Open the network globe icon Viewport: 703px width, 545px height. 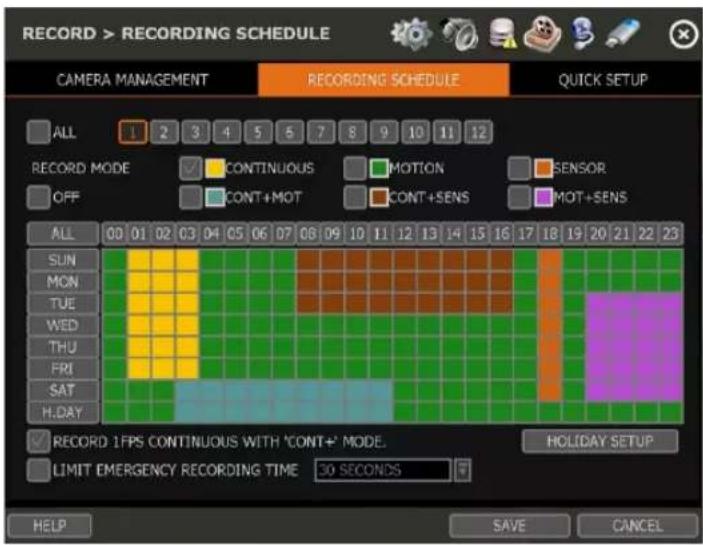583,34
